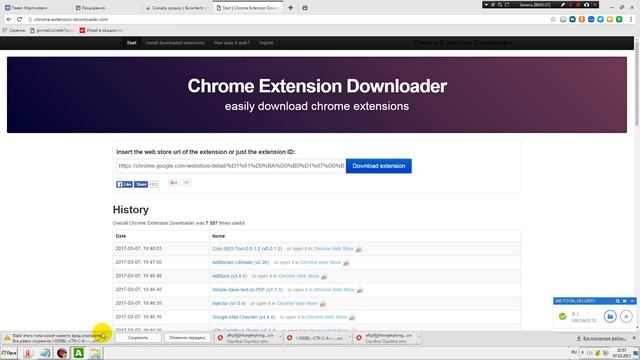Open the Injector download link
This screenshot has width=640, height=360.
click(x=229, y=303)
